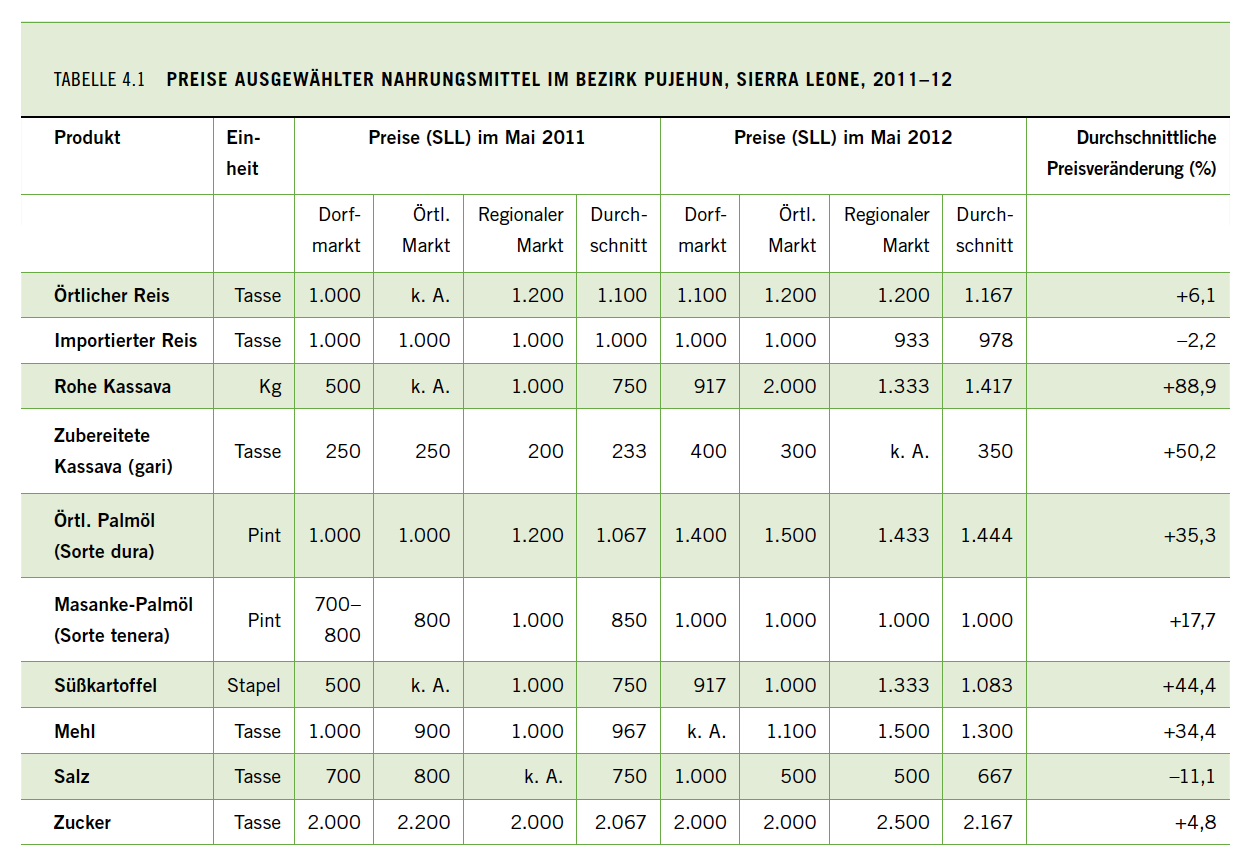Select the "–11,1" price change value

click(x=1191, y=776)
